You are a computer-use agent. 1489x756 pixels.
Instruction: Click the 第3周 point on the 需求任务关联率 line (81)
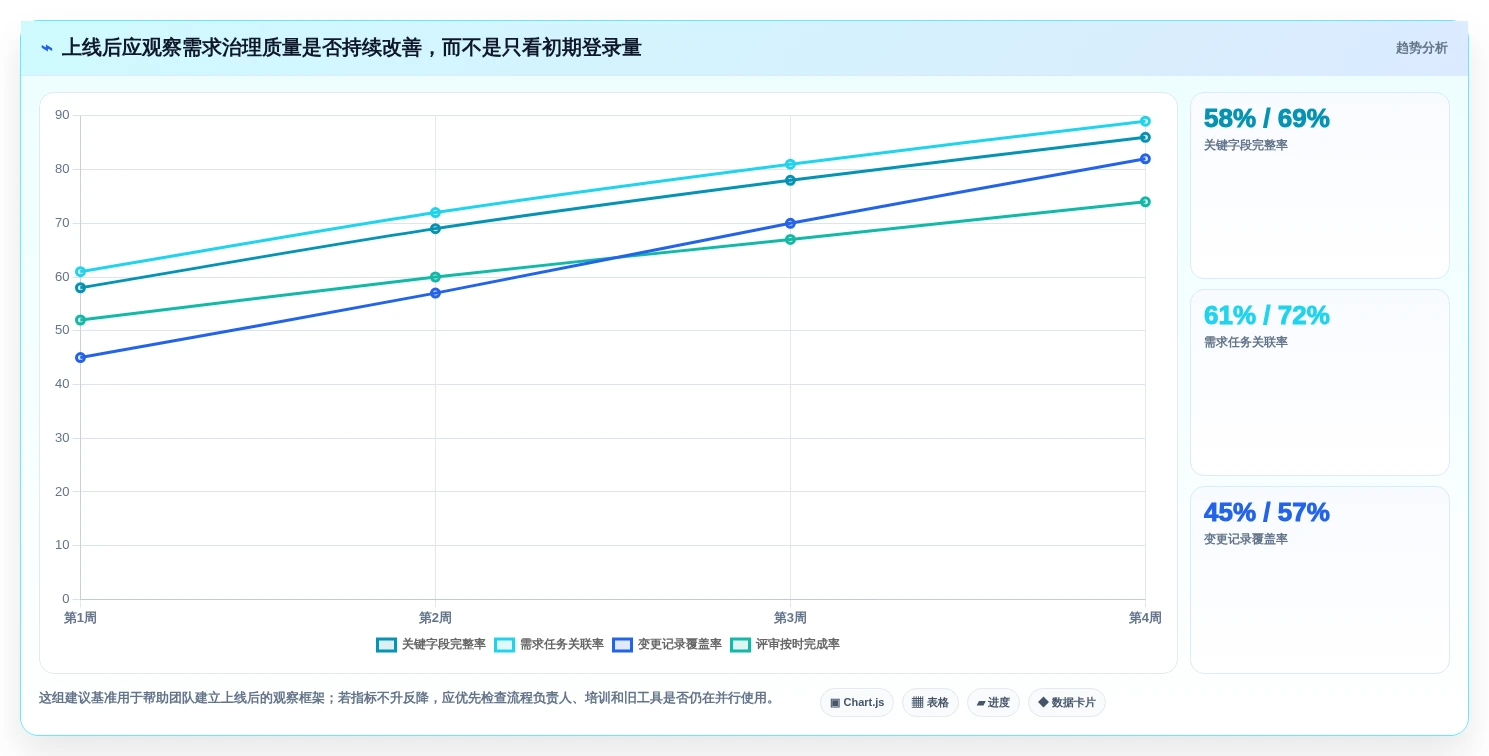[790, 164]
